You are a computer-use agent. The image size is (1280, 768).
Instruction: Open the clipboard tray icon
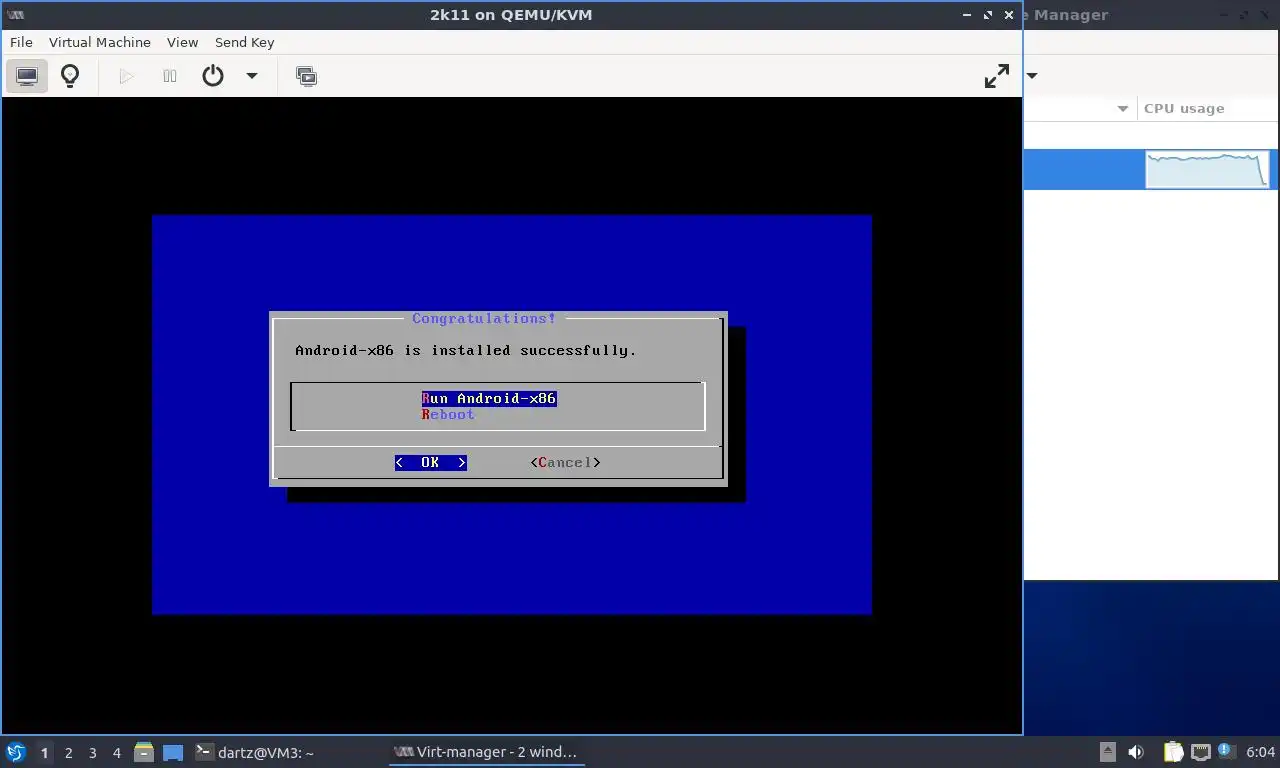point(1173,752)
